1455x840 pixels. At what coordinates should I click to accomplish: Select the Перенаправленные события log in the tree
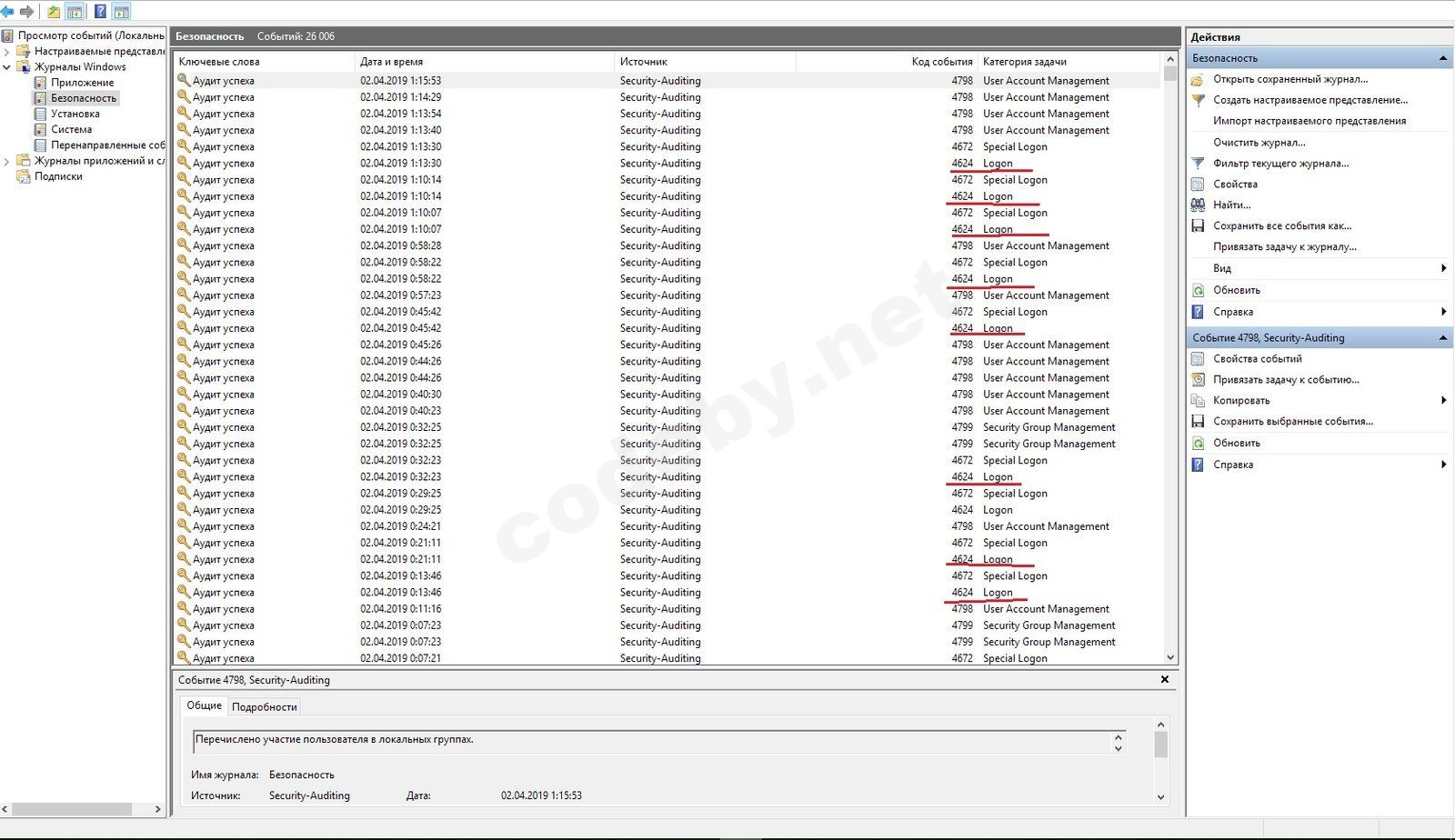tap(108, 145)
